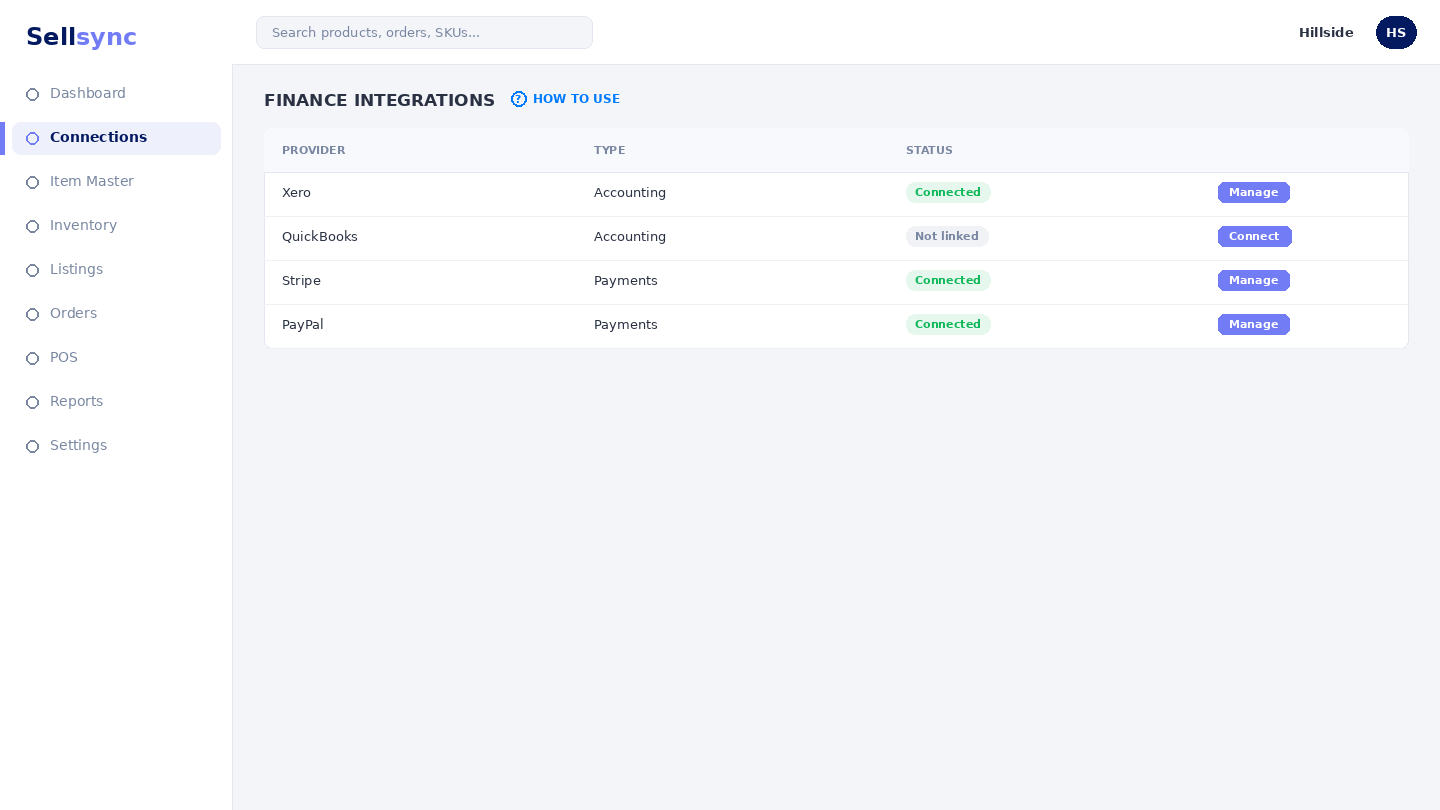Screen dimensions: 1440x810
Task: Click the Connections sidebar circle icon
Action: pos(32,138)
